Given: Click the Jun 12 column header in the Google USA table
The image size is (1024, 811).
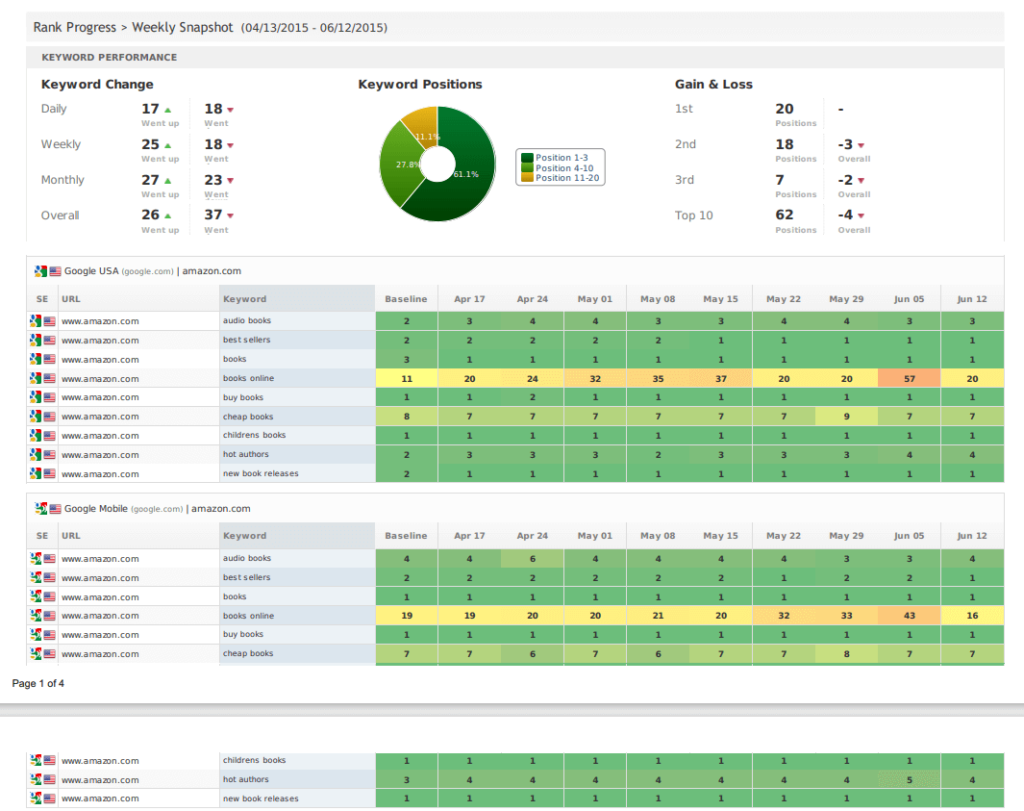Looking at the screenshot, I should click(x=972, y=298).
